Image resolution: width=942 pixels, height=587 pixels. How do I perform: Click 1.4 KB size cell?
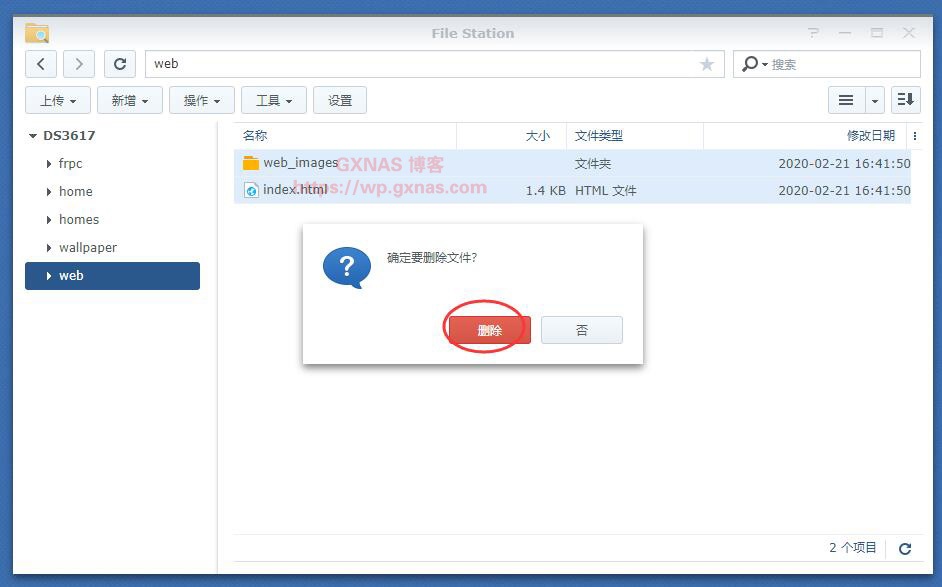tap(545, 190)
